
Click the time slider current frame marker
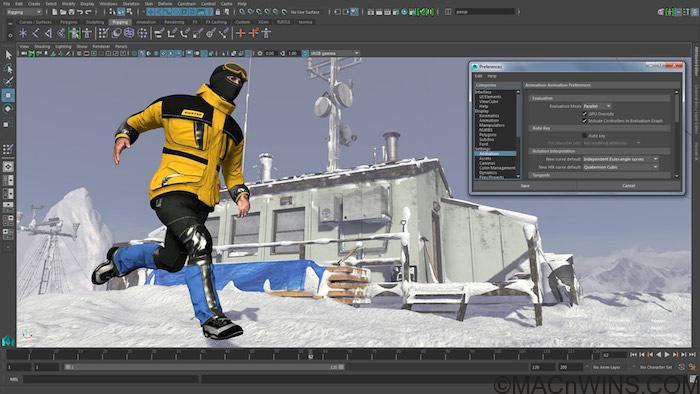point(310,356)
